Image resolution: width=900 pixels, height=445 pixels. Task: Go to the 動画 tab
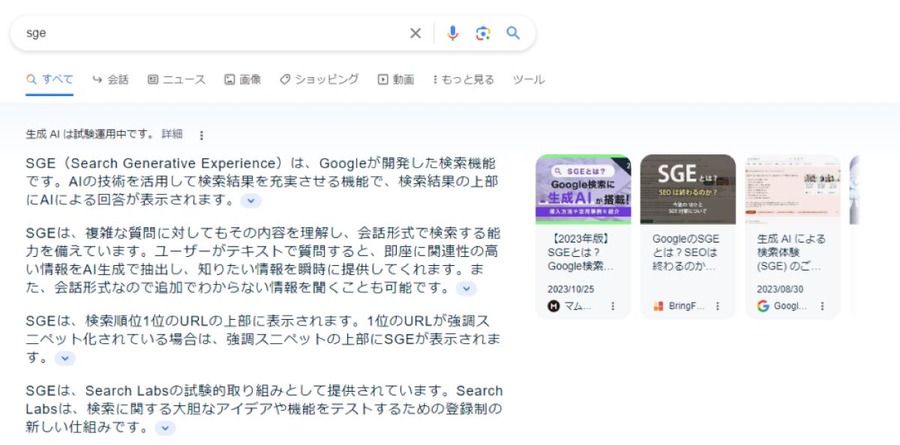tap(396, 79)
